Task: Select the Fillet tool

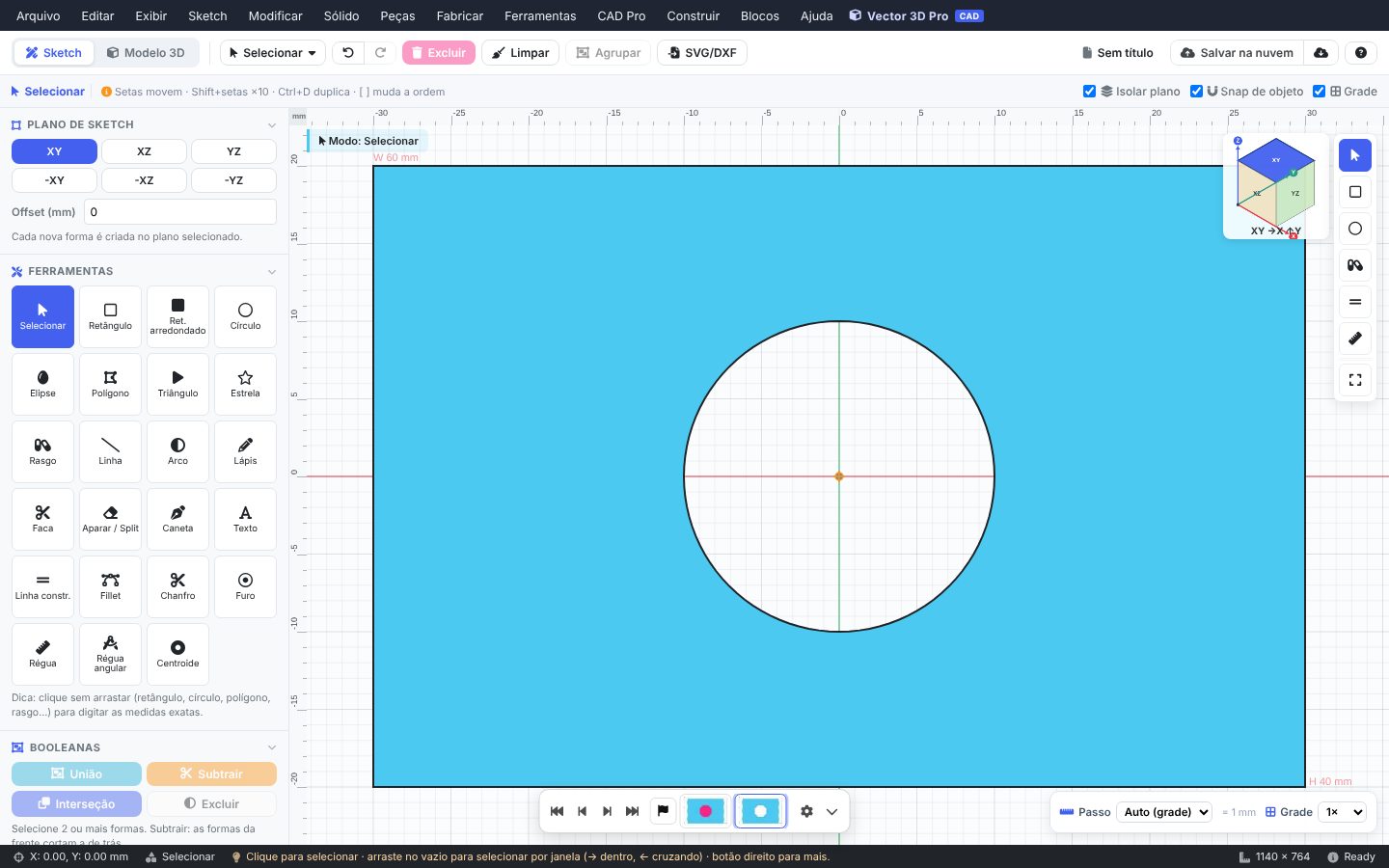Action: 110,586
